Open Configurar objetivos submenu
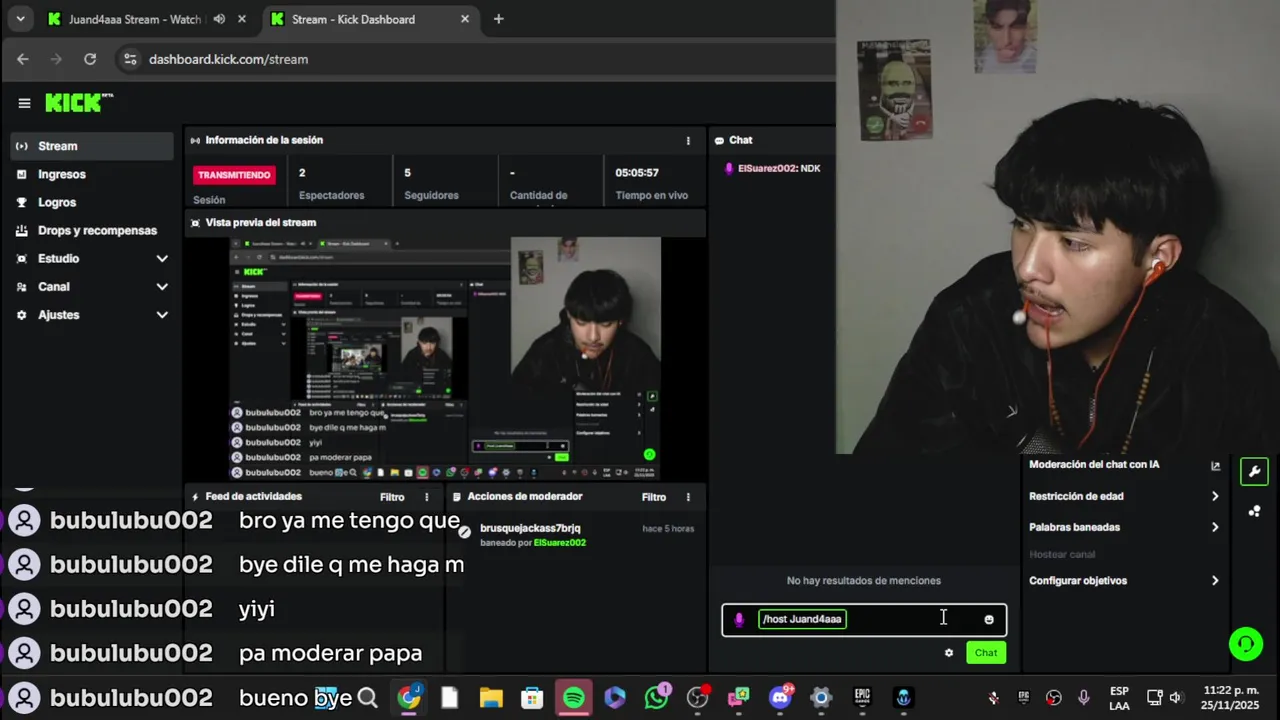The height and width of the screenshot is (720, 1280). [x=1124, y=581]
